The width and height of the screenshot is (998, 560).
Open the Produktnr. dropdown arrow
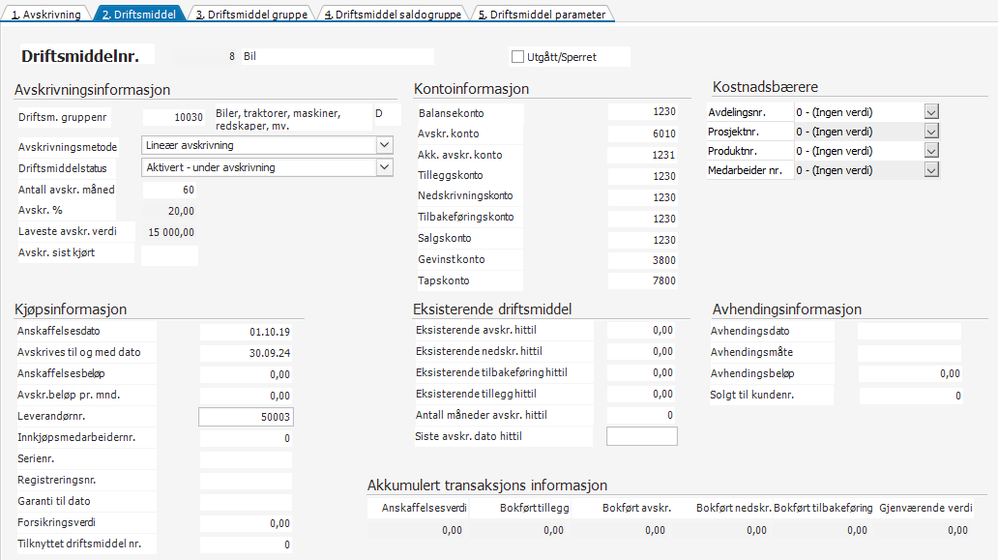pos(931,151)
